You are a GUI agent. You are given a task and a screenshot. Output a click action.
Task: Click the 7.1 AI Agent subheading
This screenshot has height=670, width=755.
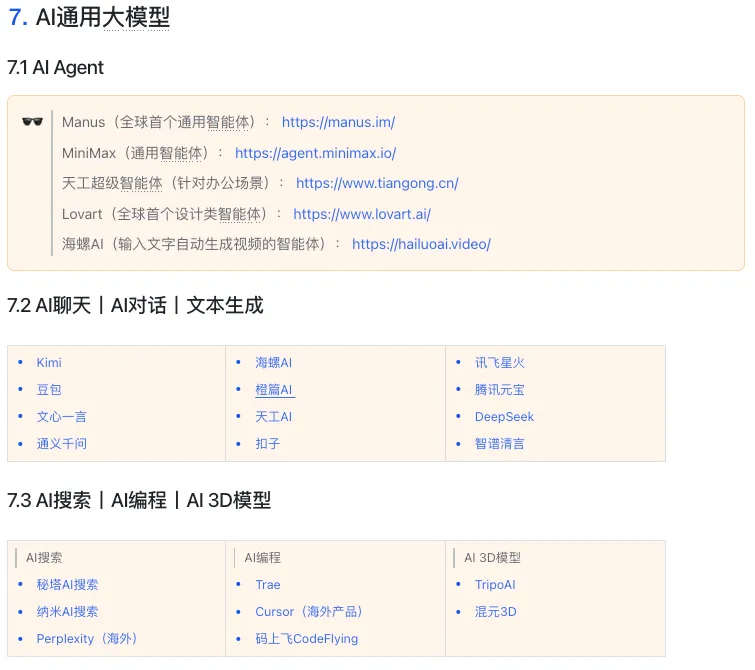pos(55,67)
